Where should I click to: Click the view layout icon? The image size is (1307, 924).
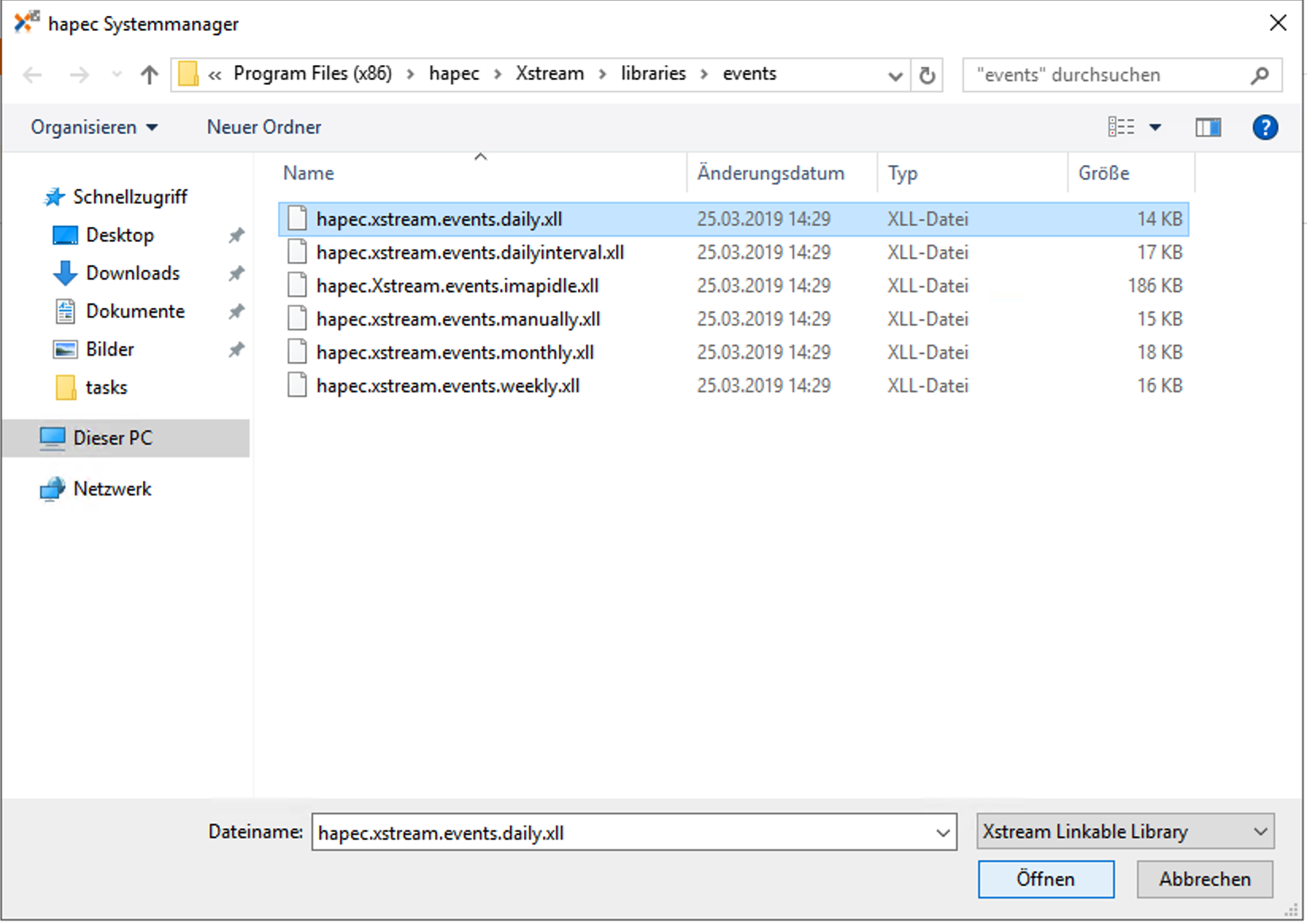point(1121,127)
